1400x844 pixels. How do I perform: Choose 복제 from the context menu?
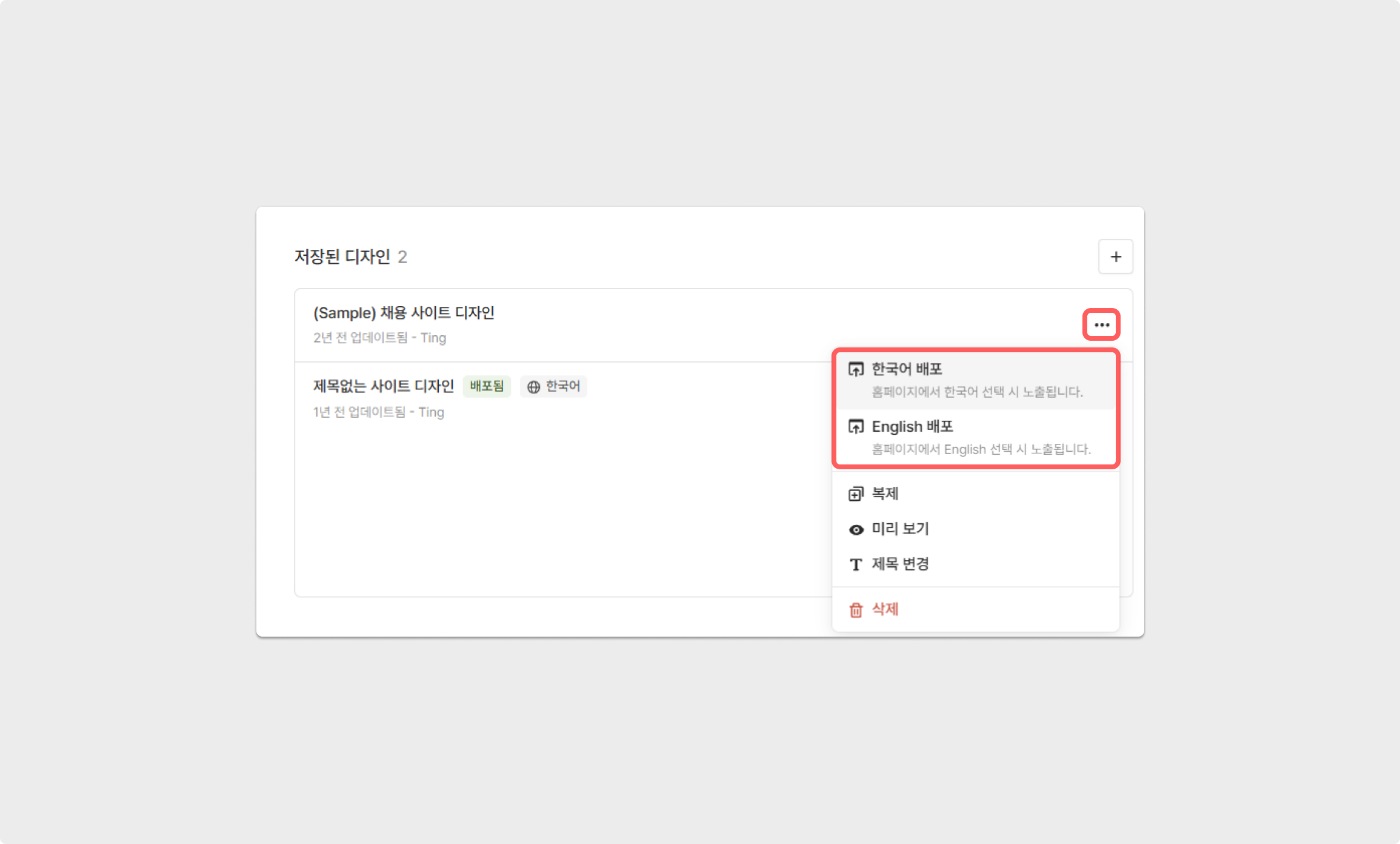[x=885, y=494]
